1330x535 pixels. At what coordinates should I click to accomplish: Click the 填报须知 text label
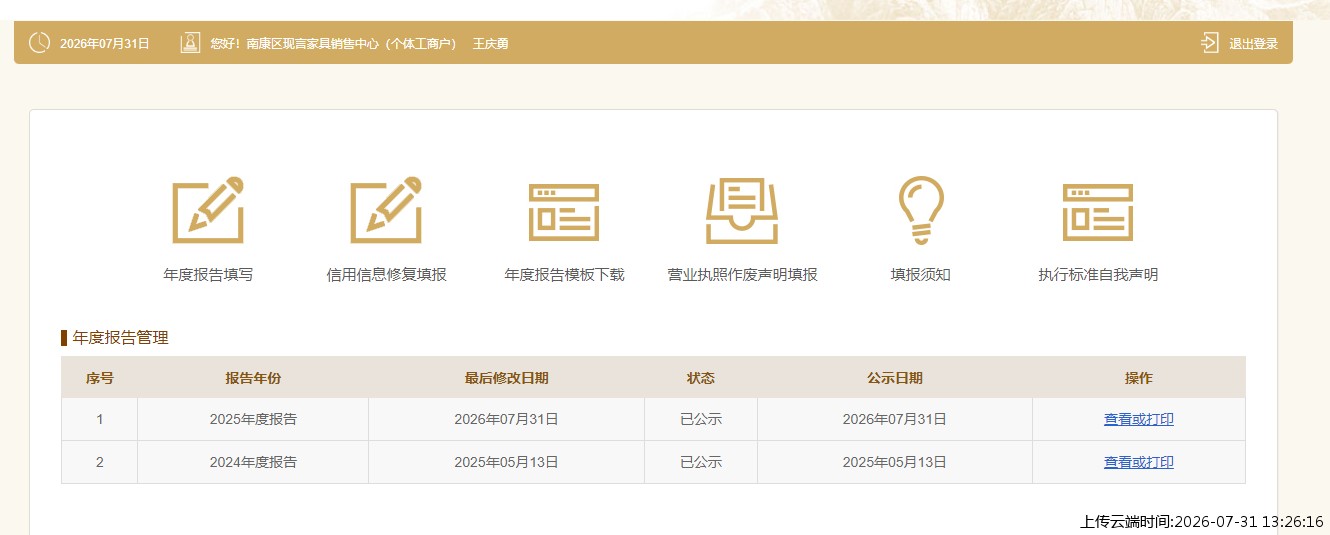920,275
